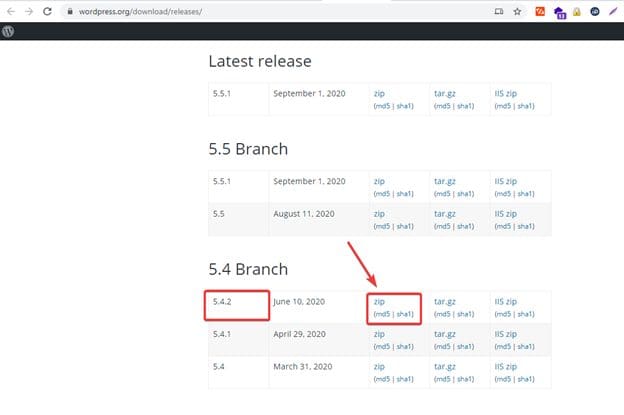Download IIS zip for 5.5 August release
This screenshot has width=624, height=415.
click(505, 214)
